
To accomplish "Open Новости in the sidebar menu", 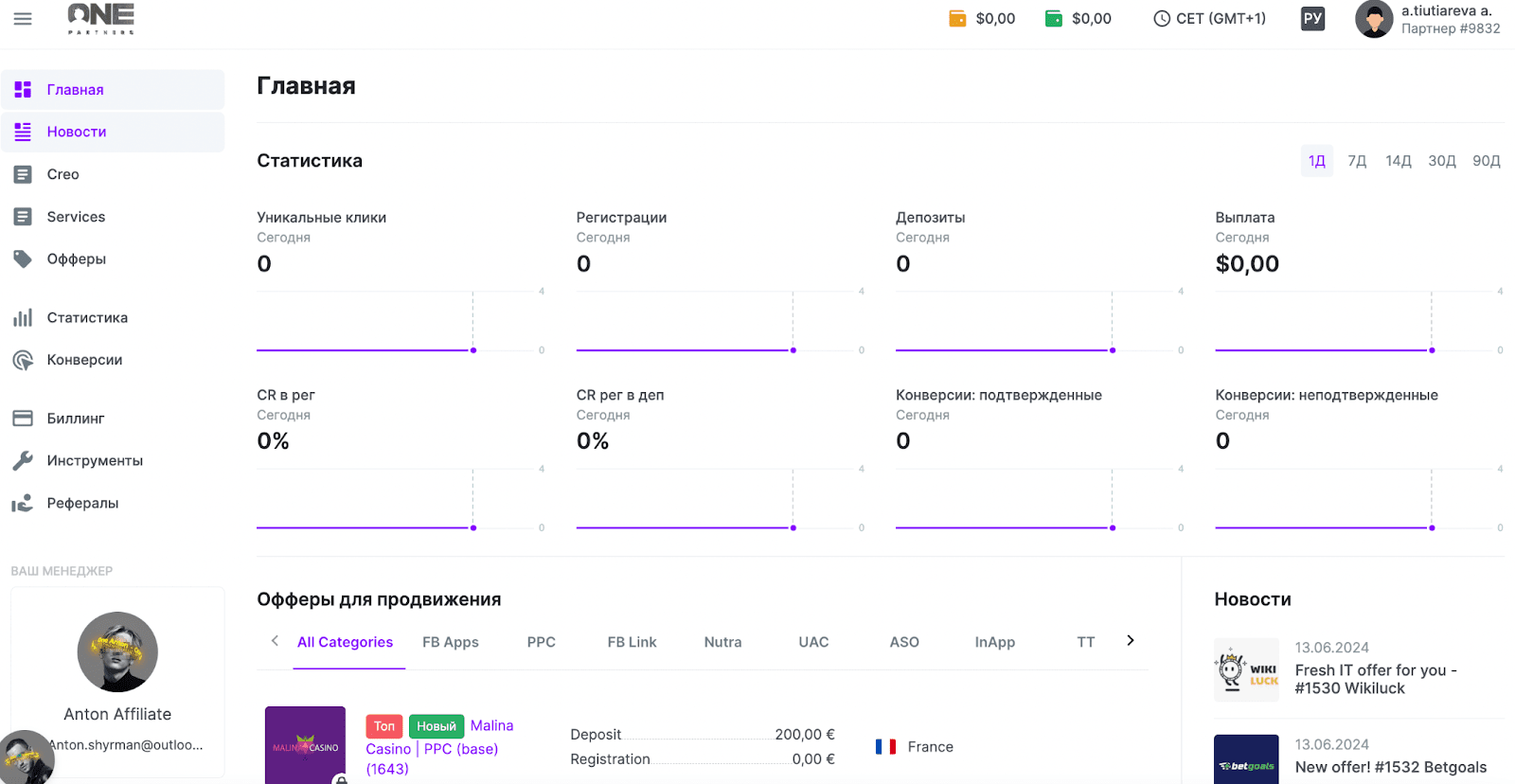I will [x=77, y=132].
